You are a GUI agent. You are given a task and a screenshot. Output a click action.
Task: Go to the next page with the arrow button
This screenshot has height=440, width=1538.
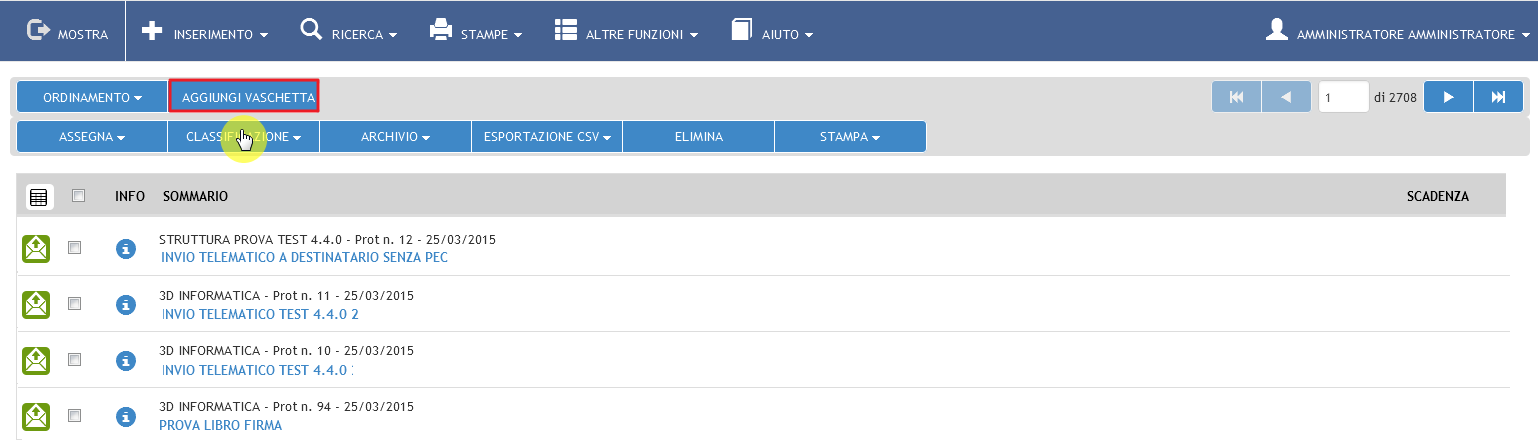(x=1448, y=97)
